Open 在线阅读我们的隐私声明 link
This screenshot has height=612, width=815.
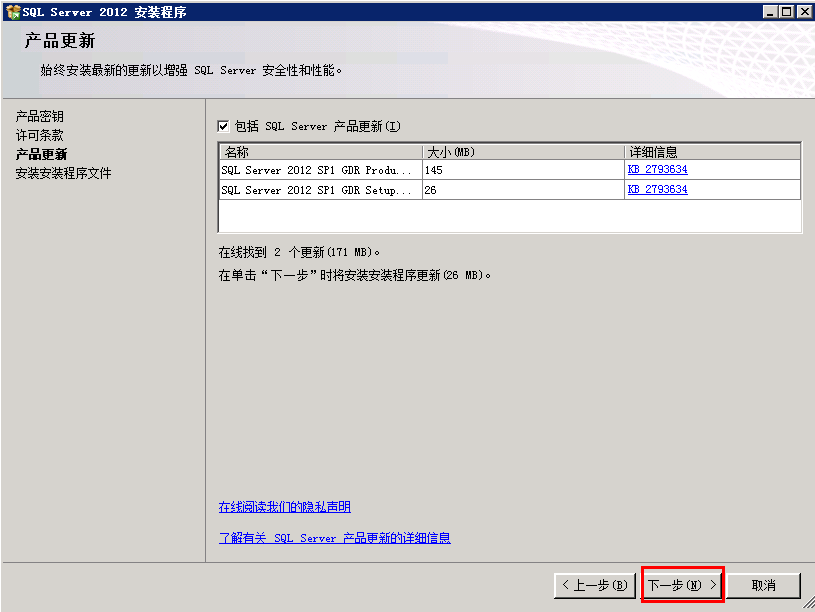(x=284, y=506)
